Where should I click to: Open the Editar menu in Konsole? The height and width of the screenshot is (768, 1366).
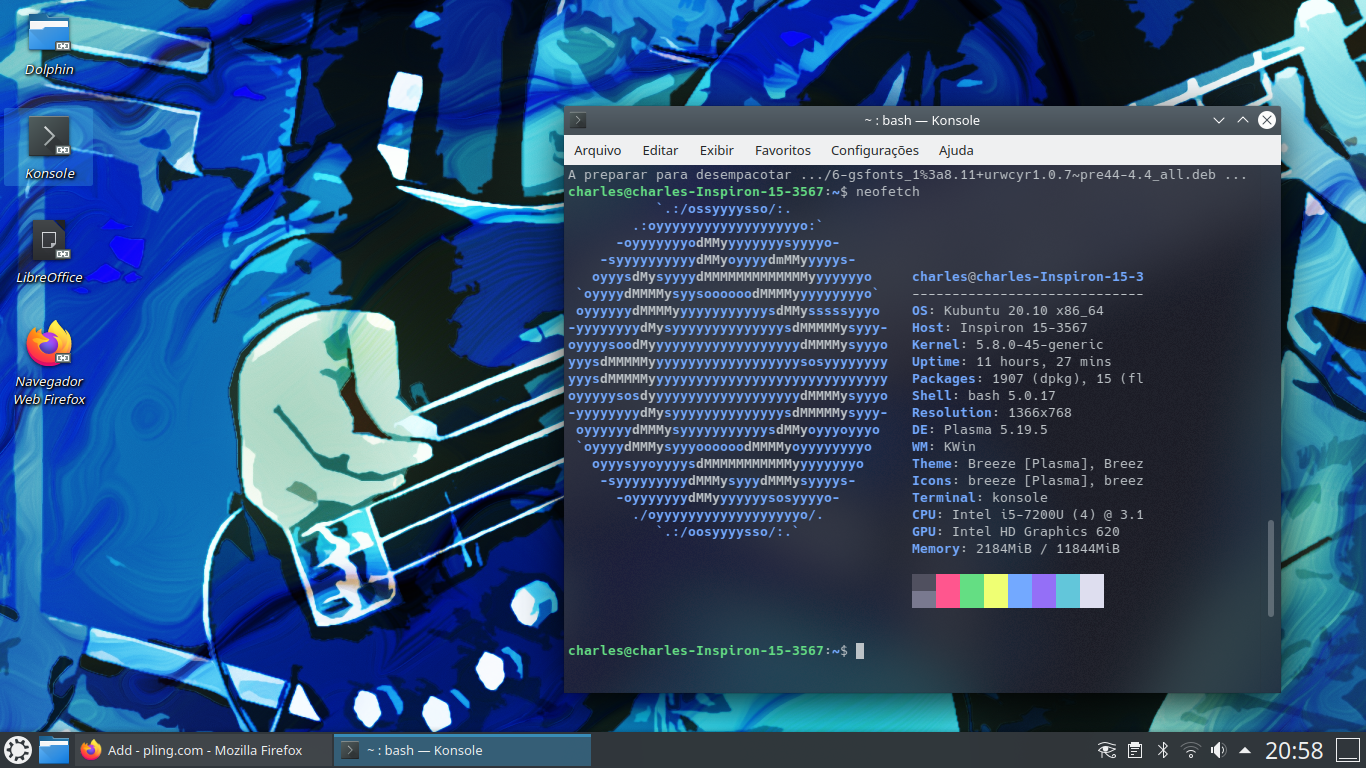click(660, 150)
